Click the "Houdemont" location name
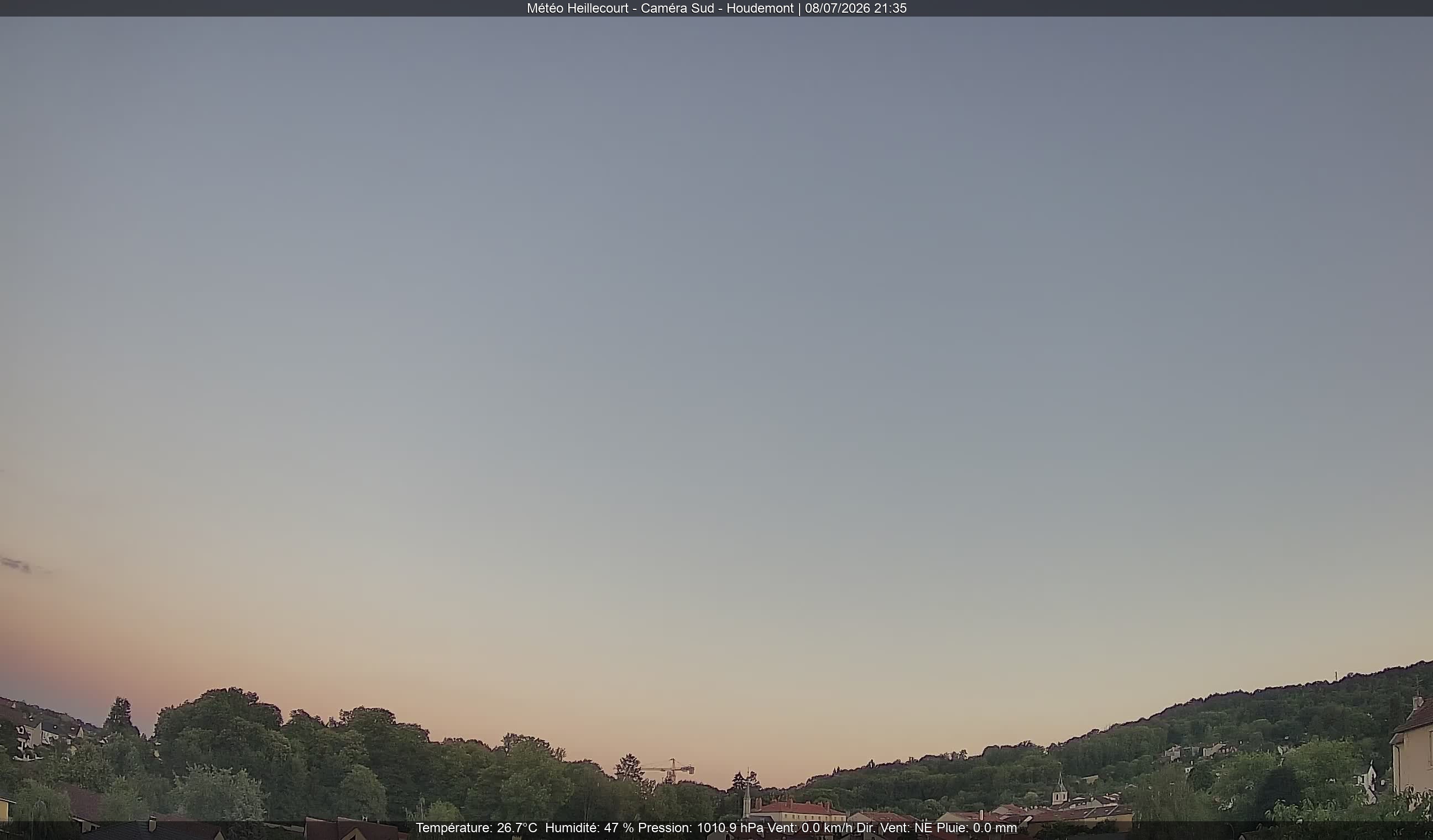This screenshot has height=840, width=1433. point(760,8)
